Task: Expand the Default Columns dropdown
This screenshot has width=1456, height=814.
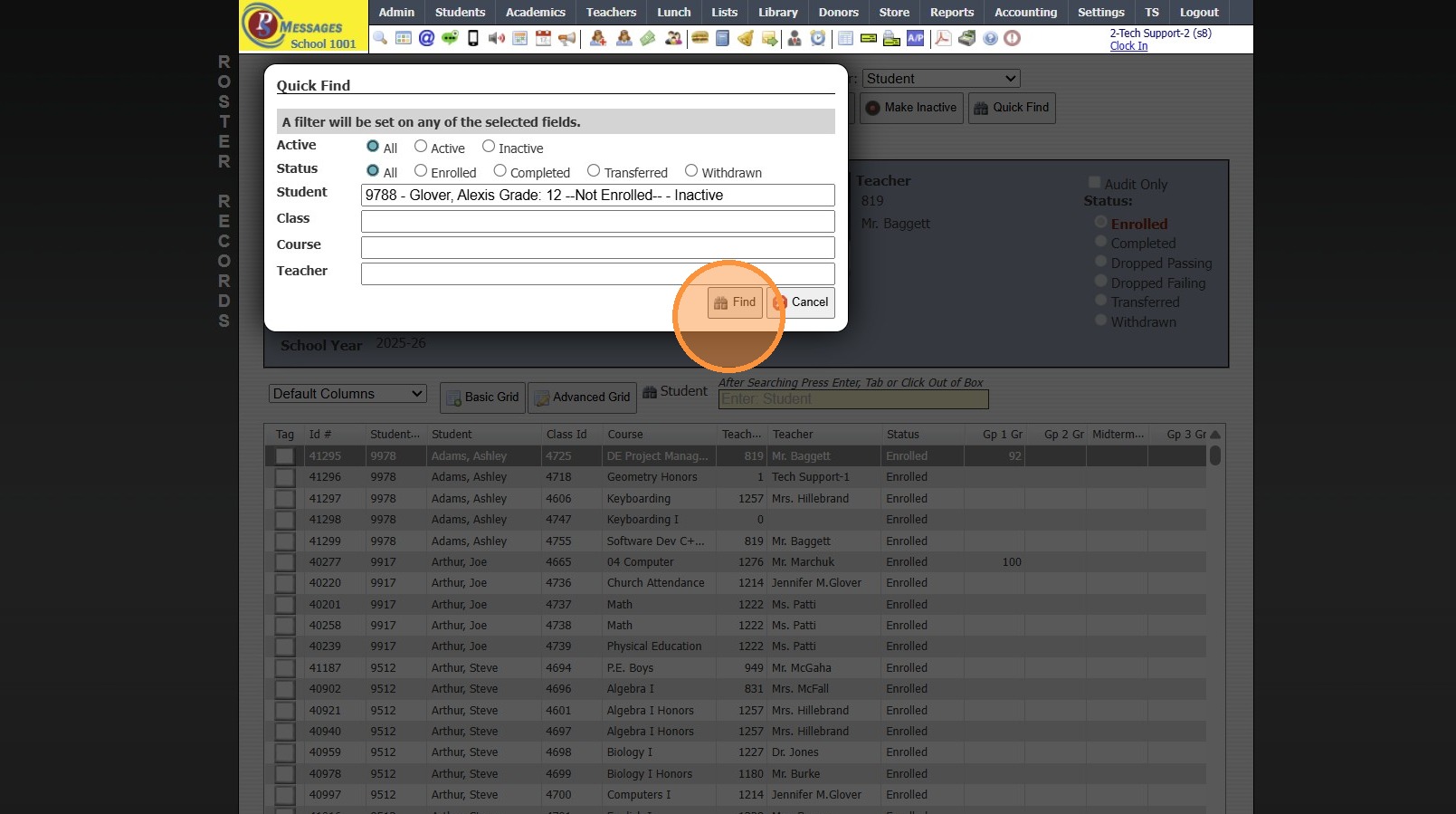Action: 347,394
